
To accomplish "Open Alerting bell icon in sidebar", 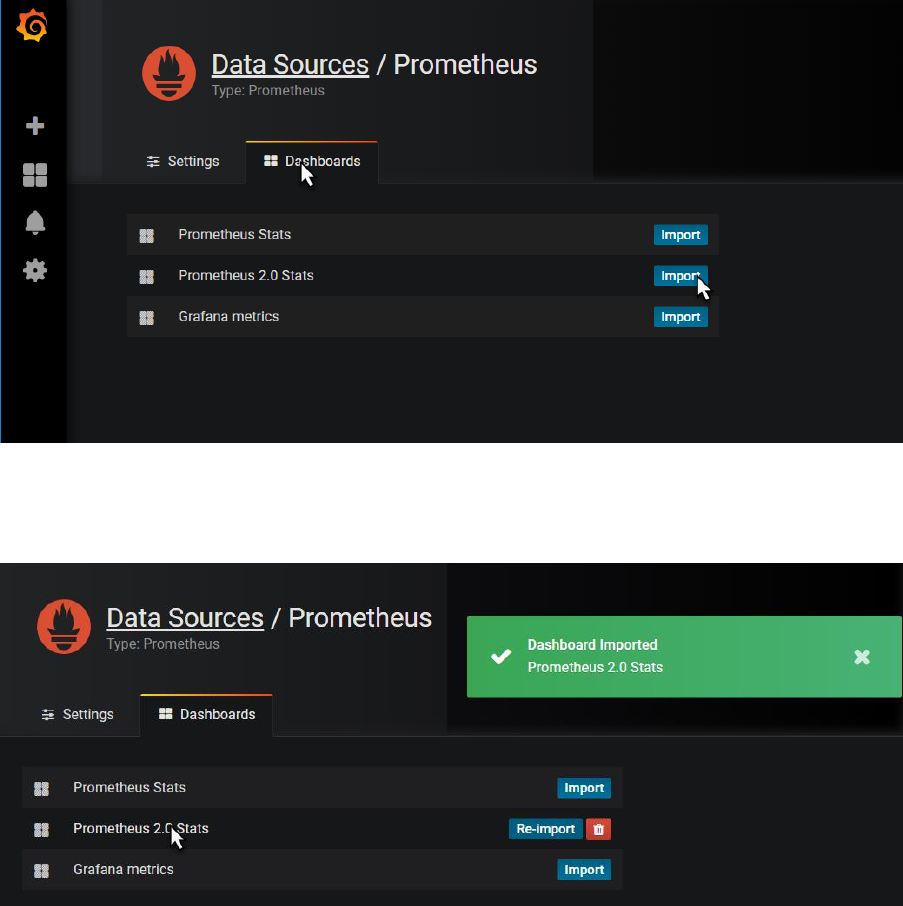I will (x=35, y=223).
